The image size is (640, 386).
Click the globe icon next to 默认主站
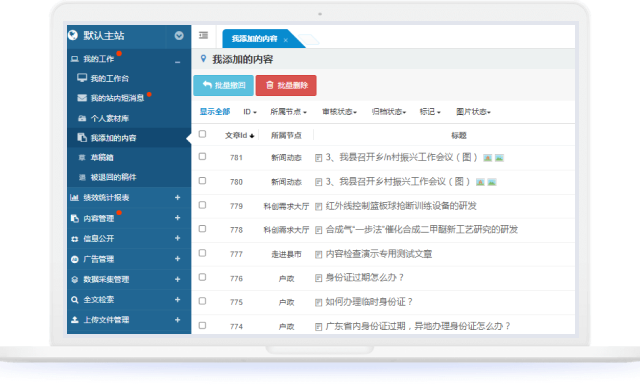(x=73, y=35)
